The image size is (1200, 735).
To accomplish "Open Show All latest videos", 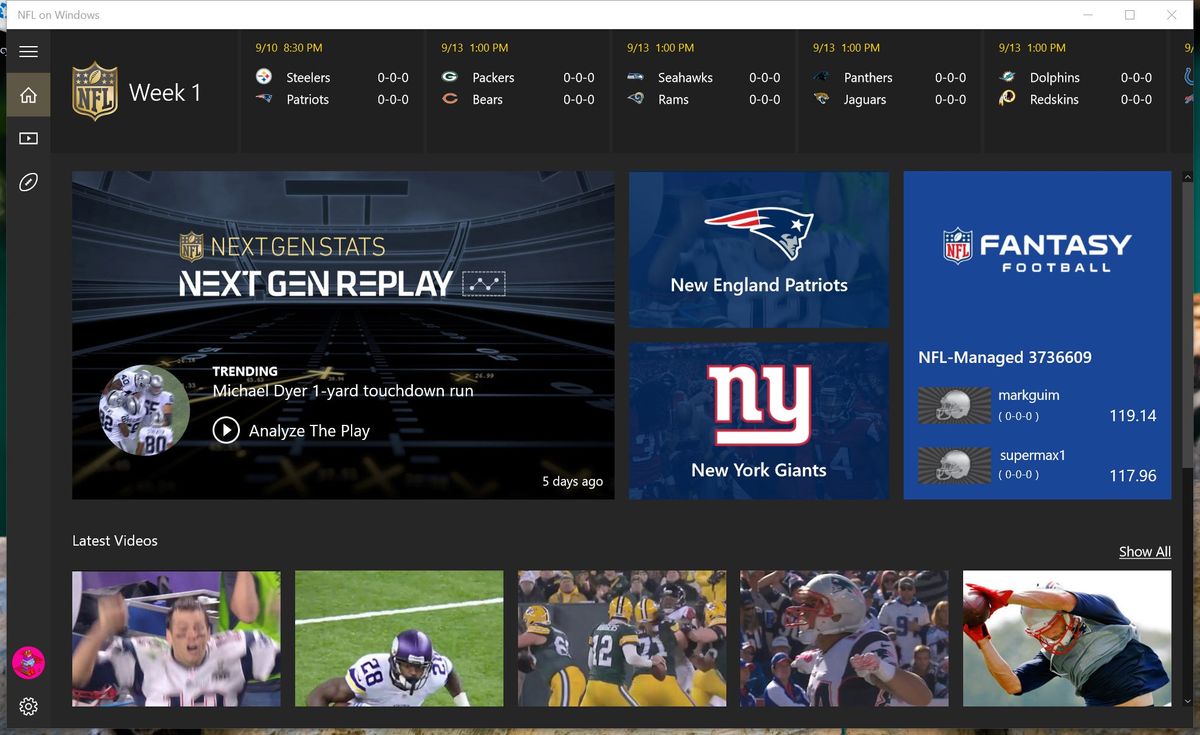I will [x=1144, y=551].
